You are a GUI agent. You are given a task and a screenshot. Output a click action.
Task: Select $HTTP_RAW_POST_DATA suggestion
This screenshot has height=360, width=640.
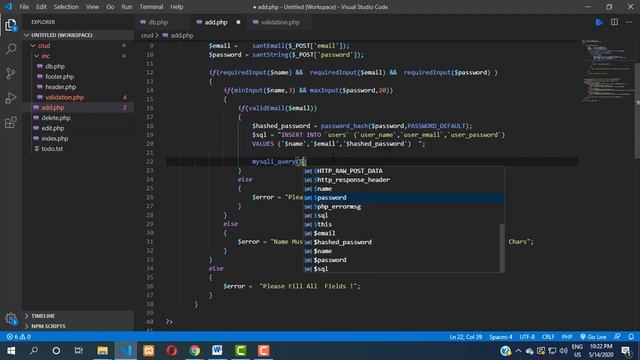(402, 171)
